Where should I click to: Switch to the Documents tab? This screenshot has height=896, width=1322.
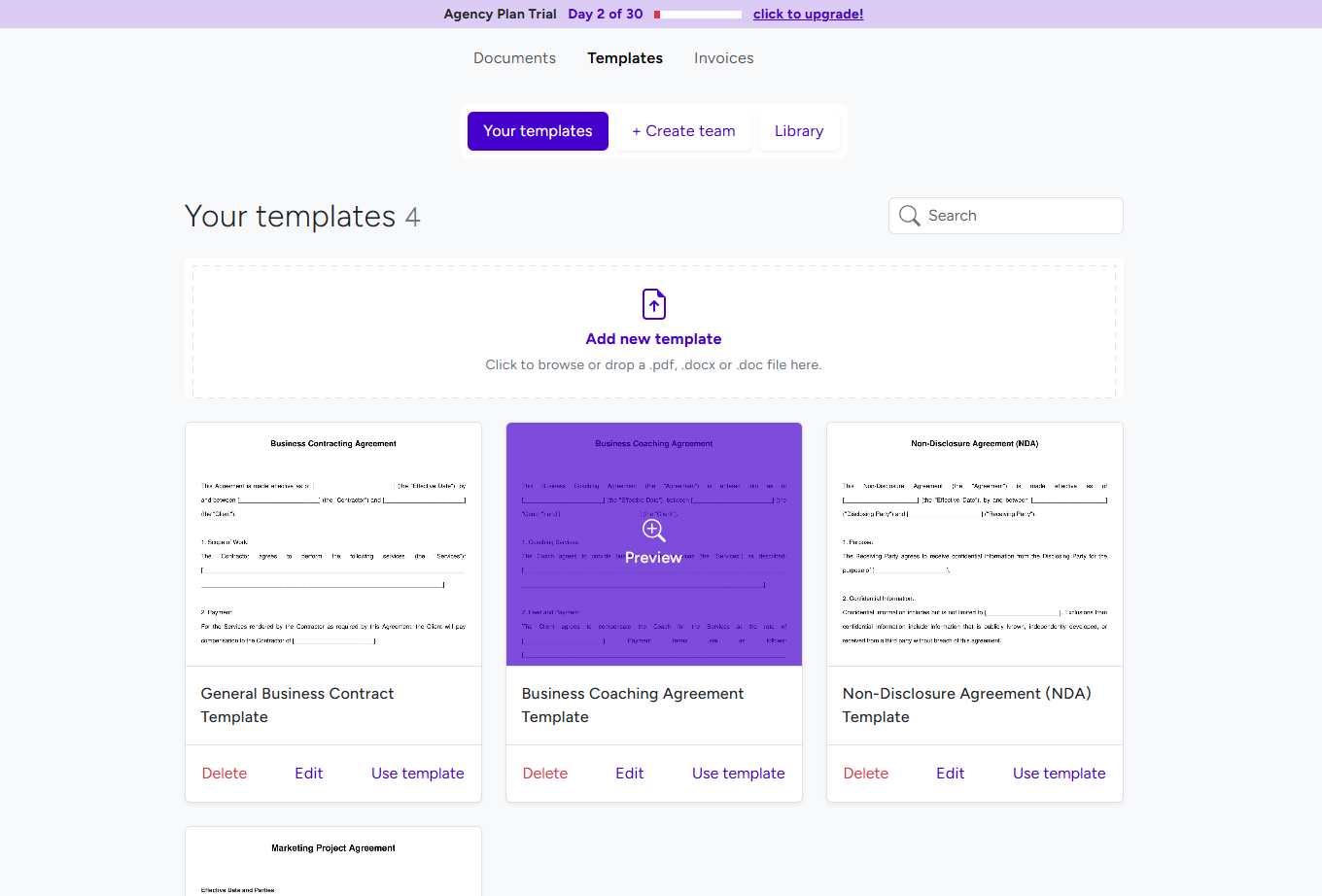pos(514,58)
